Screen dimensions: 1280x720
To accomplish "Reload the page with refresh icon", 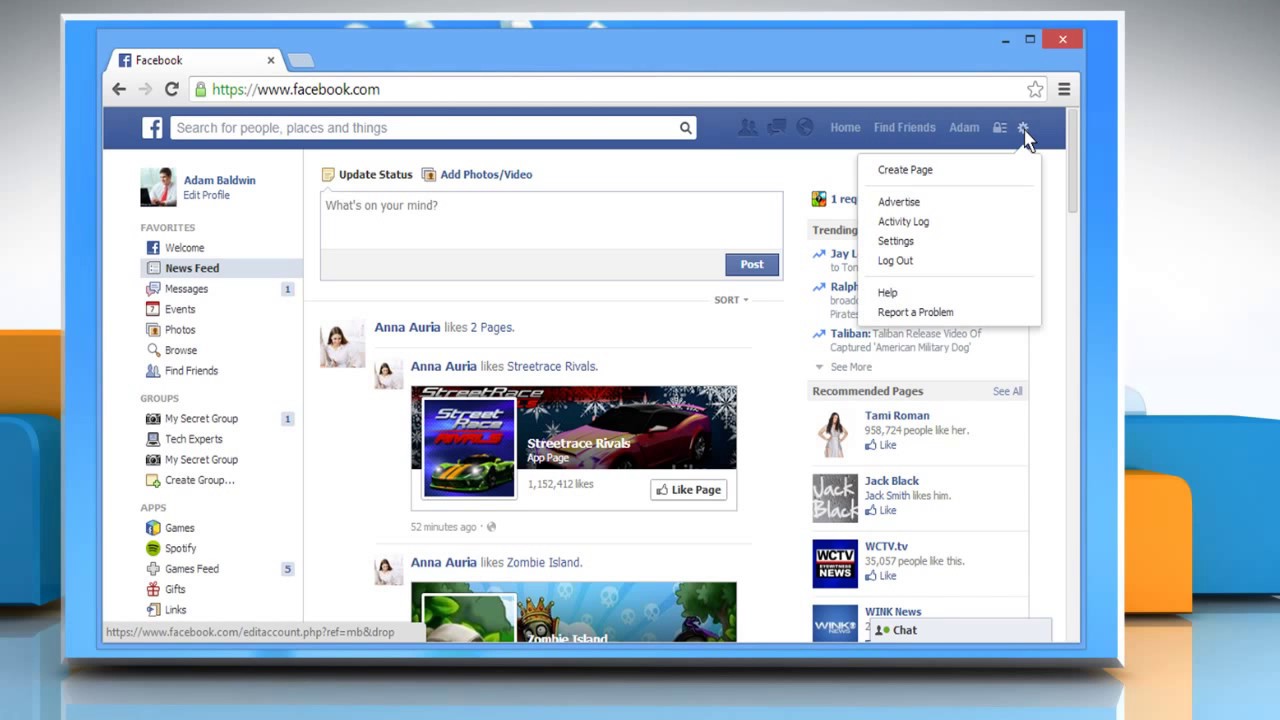I will 172,89.
